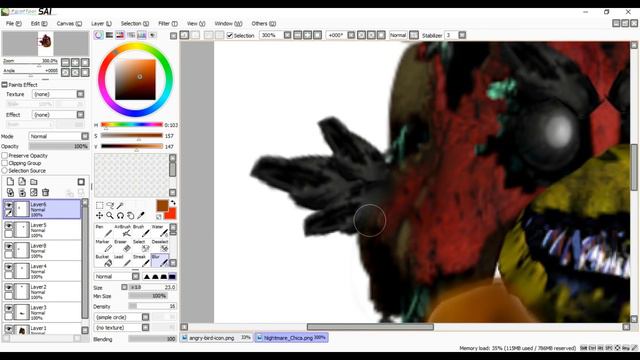640x360 pixels.
Task: Open the Stabilizer value dropdown
Action: coord(462,36)
